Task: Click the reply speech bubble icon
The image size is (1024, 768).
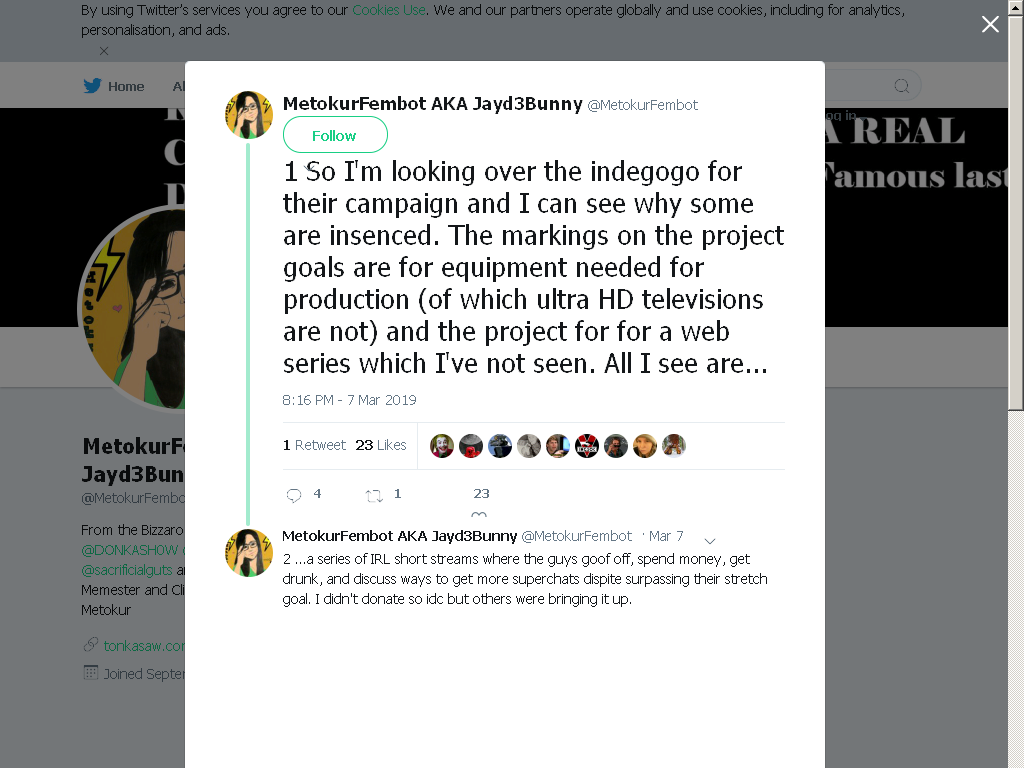Action: (294, 496)
